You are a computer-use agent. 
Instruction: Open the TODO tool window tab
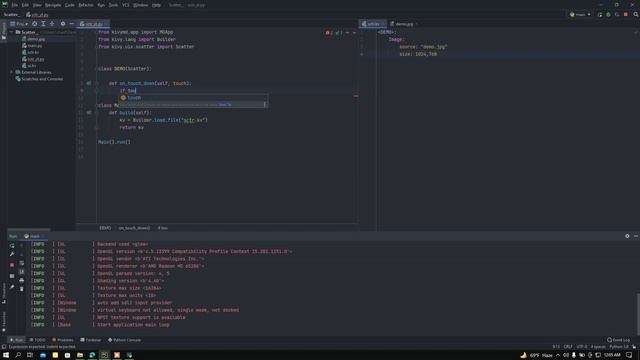tap(38, 340)
